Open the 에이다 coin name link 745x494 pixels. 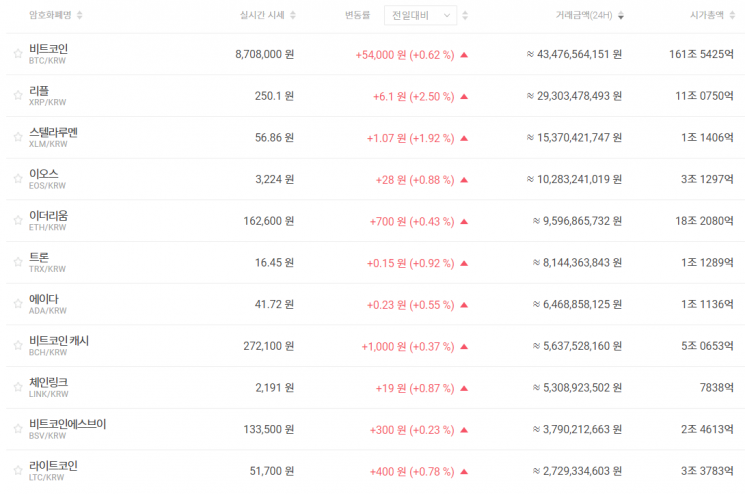pyautogui.click(x=44, y=299)
